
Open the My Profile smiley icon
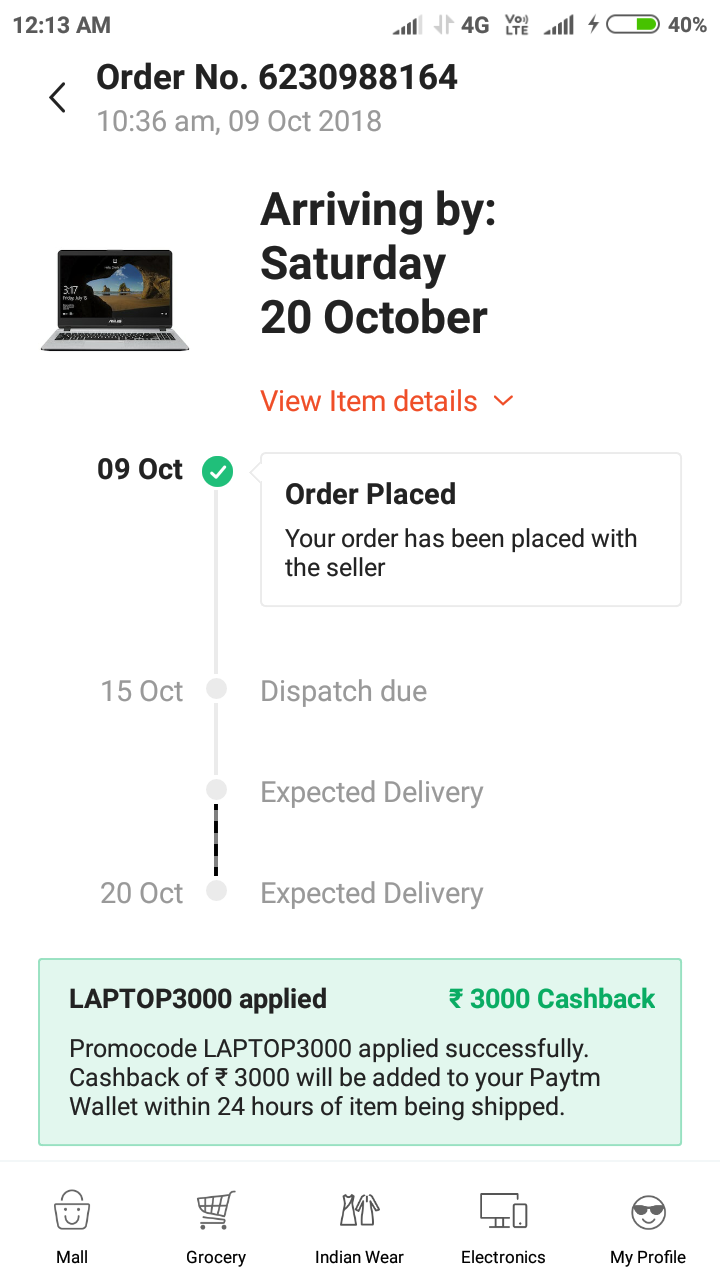648,1213
